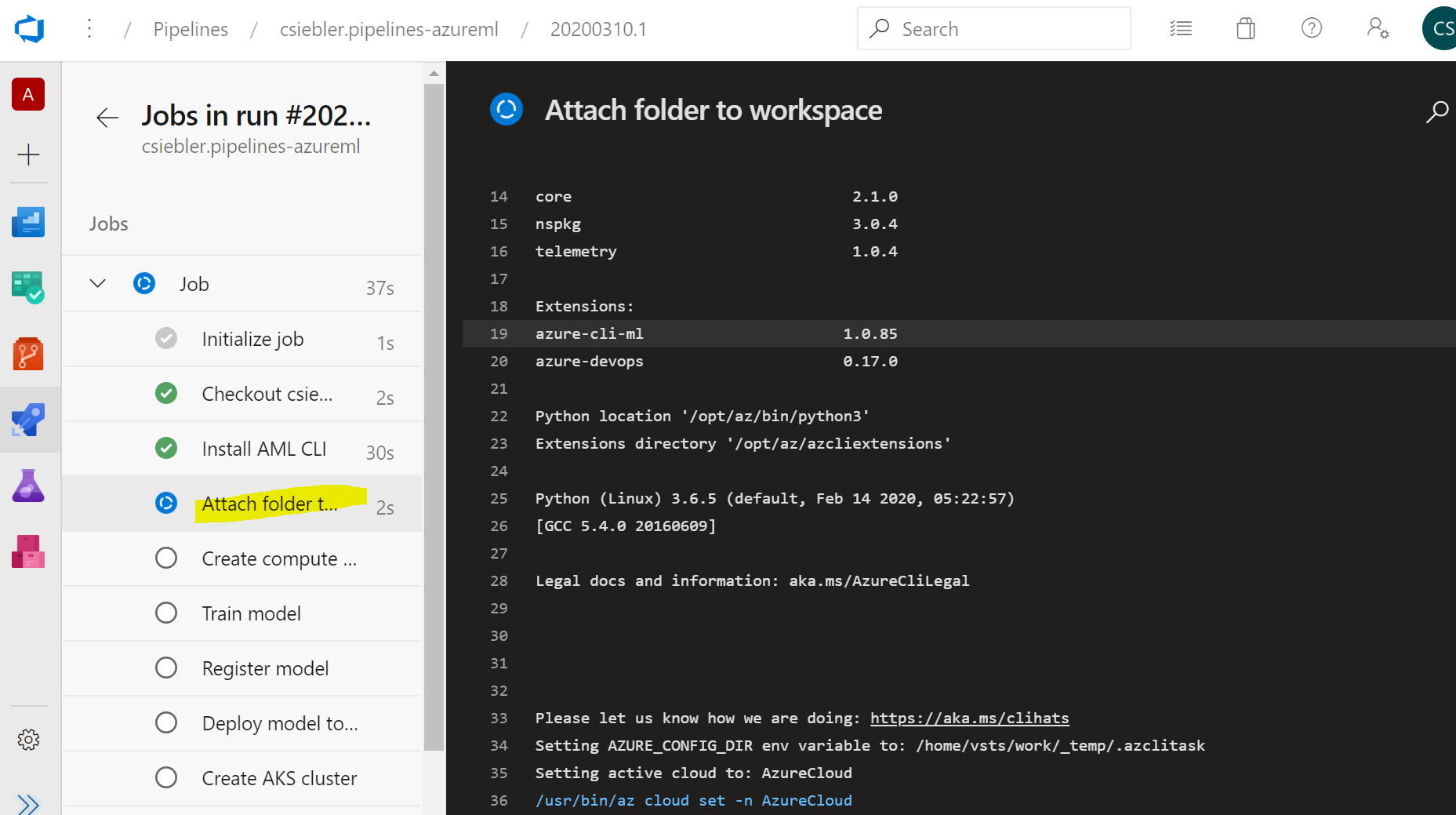Open the Artifacts package icon

pyautogui.click(x=28, y=551)
